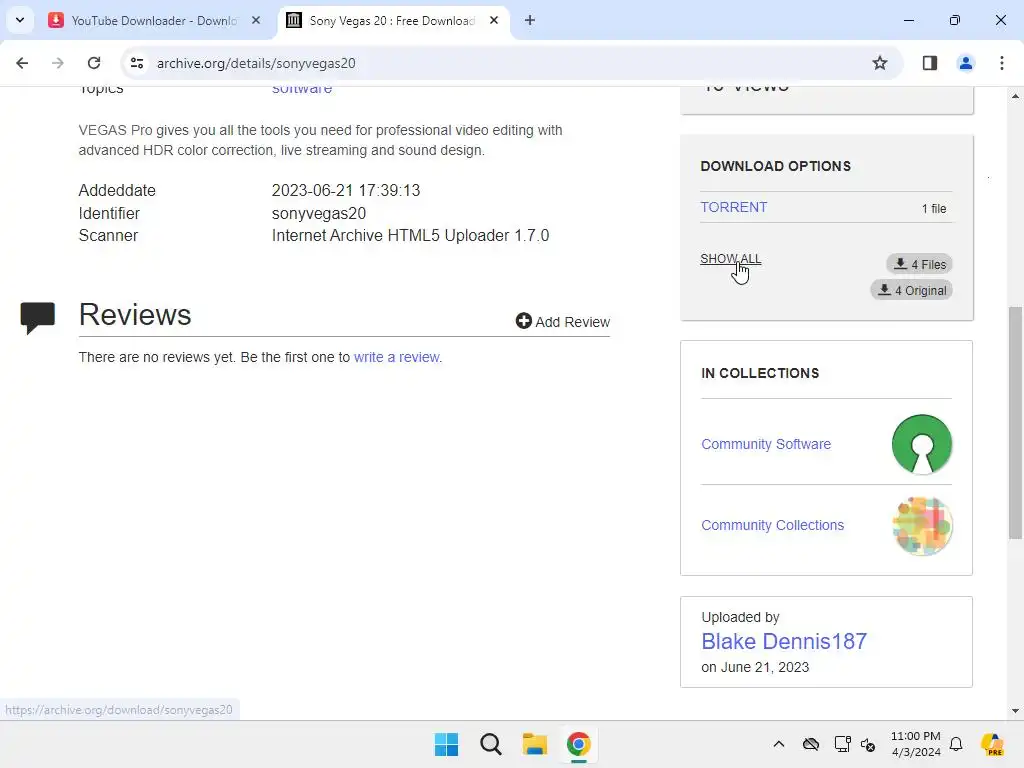The image size is (1024, 768).
Task: Click SHOW ALL download options
Action: [x=730, y=259]
